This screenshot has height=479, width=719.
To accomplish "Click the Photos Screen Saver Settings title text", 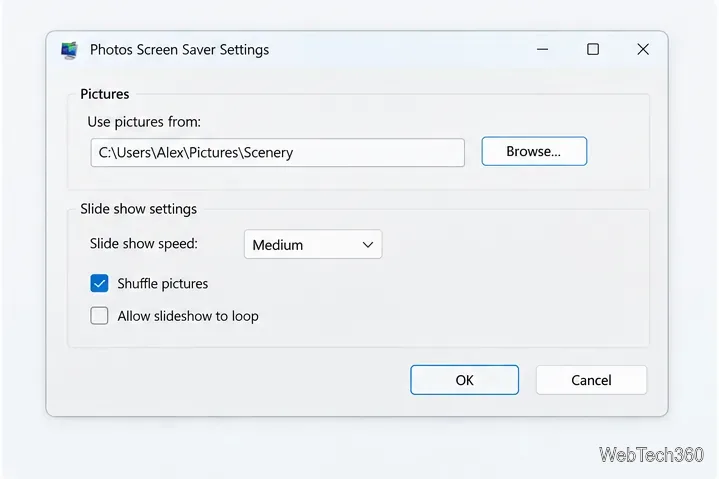I will coord(179,50).
